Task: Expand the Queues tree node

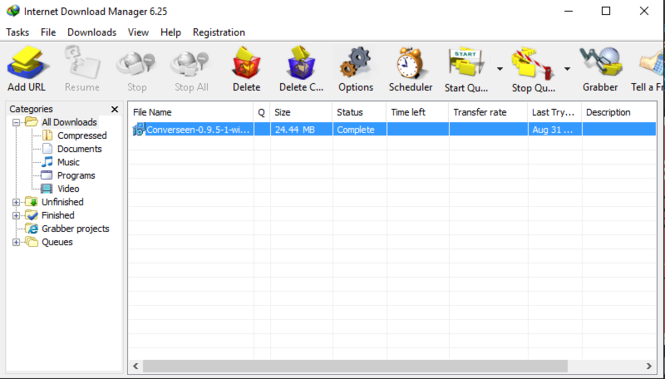Action: [x=16, y=242]
